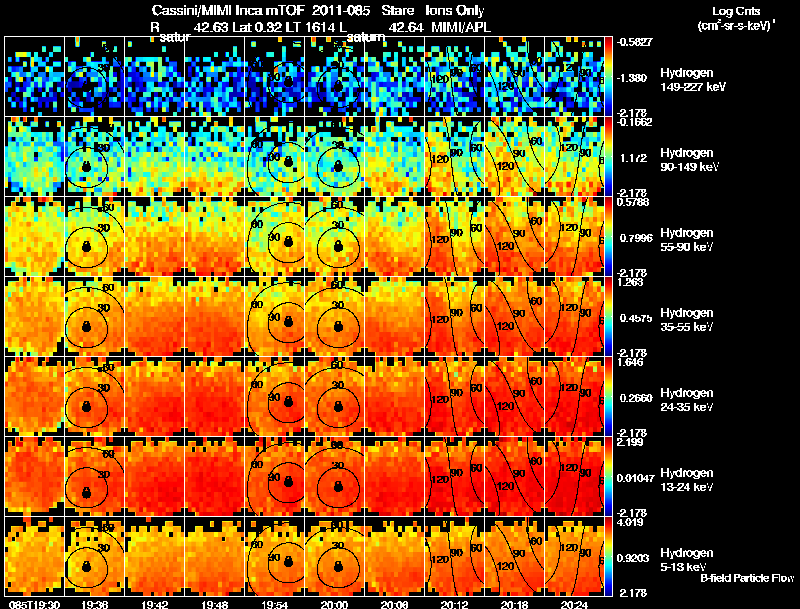Click the 0.01047 color scale midpoint

click(x=635, y=478)
